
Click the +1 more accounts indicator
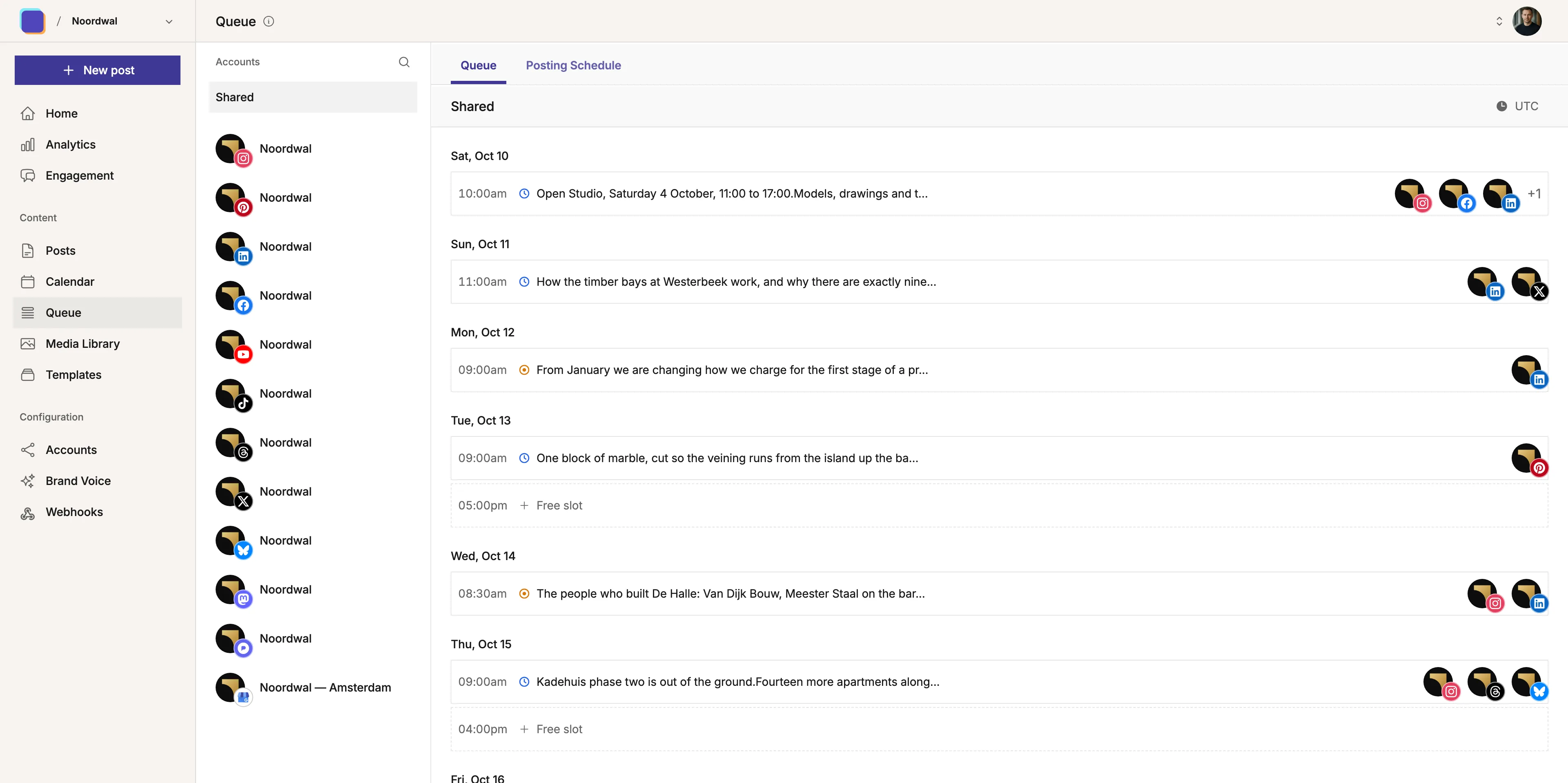click(x=1534, y=194)
